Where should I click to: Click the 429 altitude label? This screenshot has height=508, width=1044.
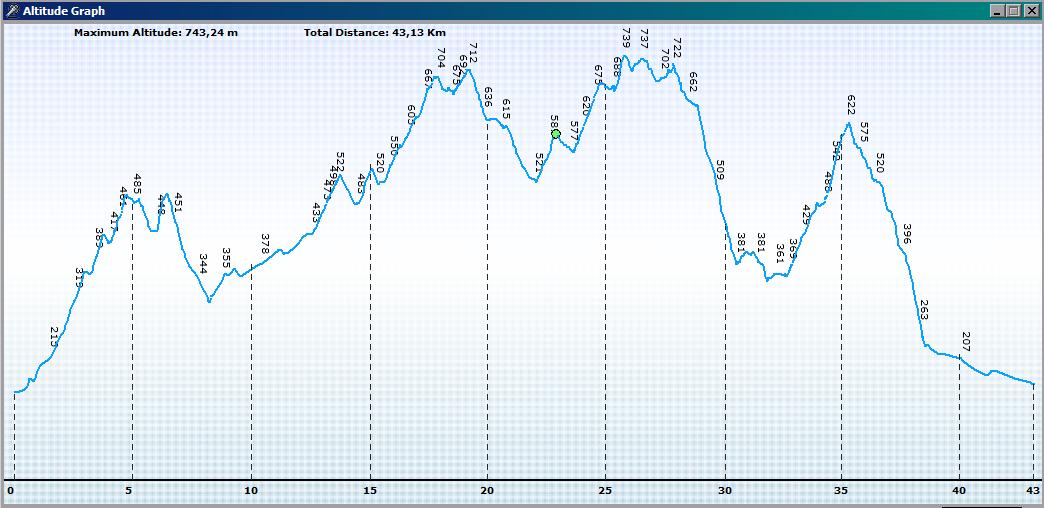tap(806, 214)
